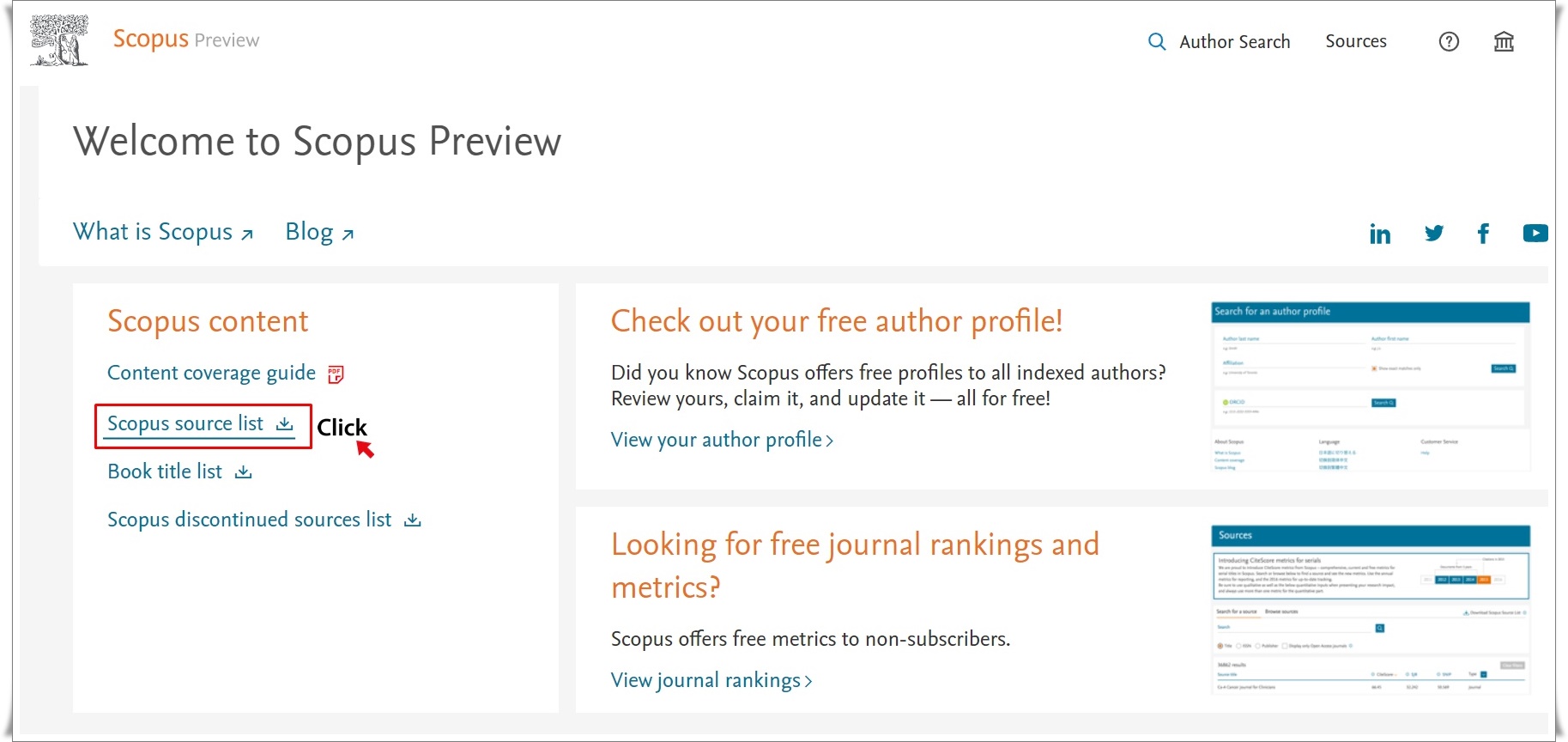Open Content coverage guide link
Viewport: 1568px width, 742px height.
coord(211,373)
